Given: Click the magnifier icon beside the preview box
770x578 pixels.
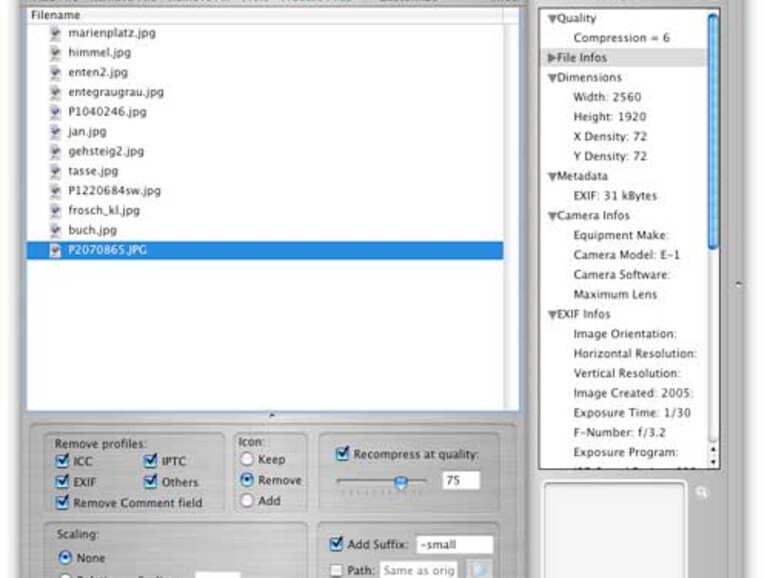Looking at the screenshot, I should click(702, 492).
